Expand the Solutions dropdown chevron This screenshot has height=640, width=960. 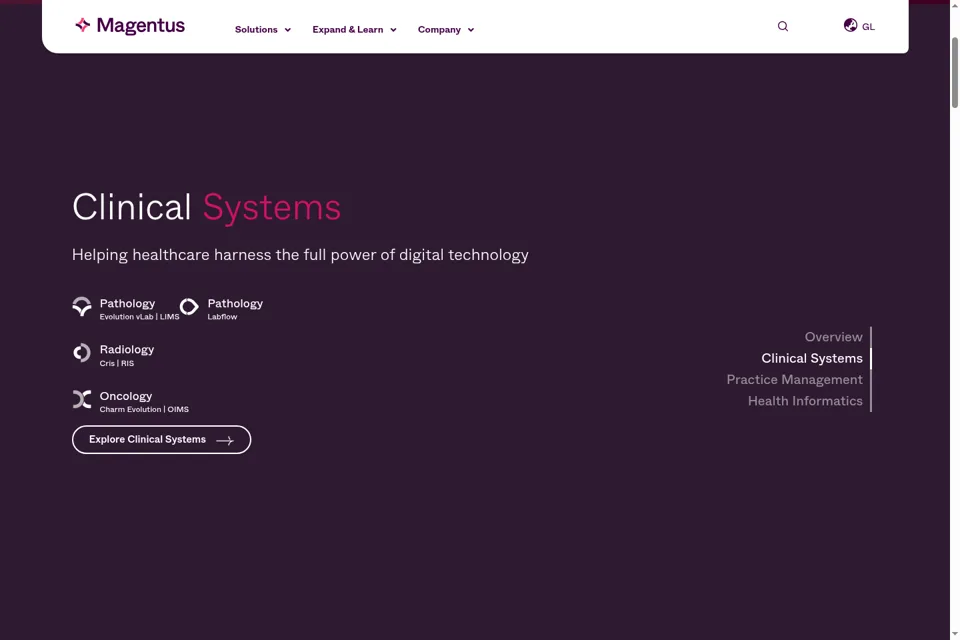(288, 30)
